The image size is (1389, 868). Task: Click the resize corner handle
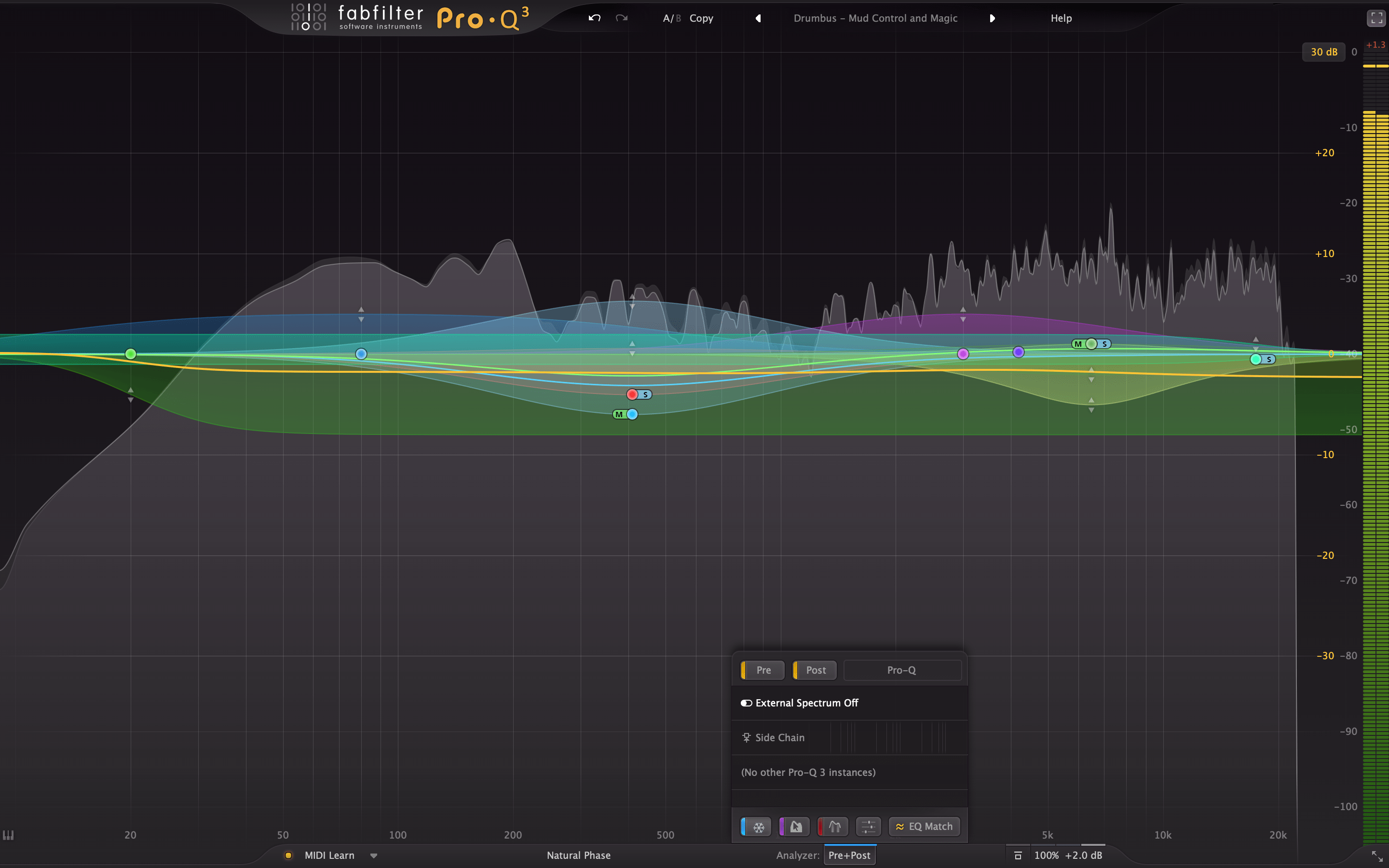tap(1377, 856)
